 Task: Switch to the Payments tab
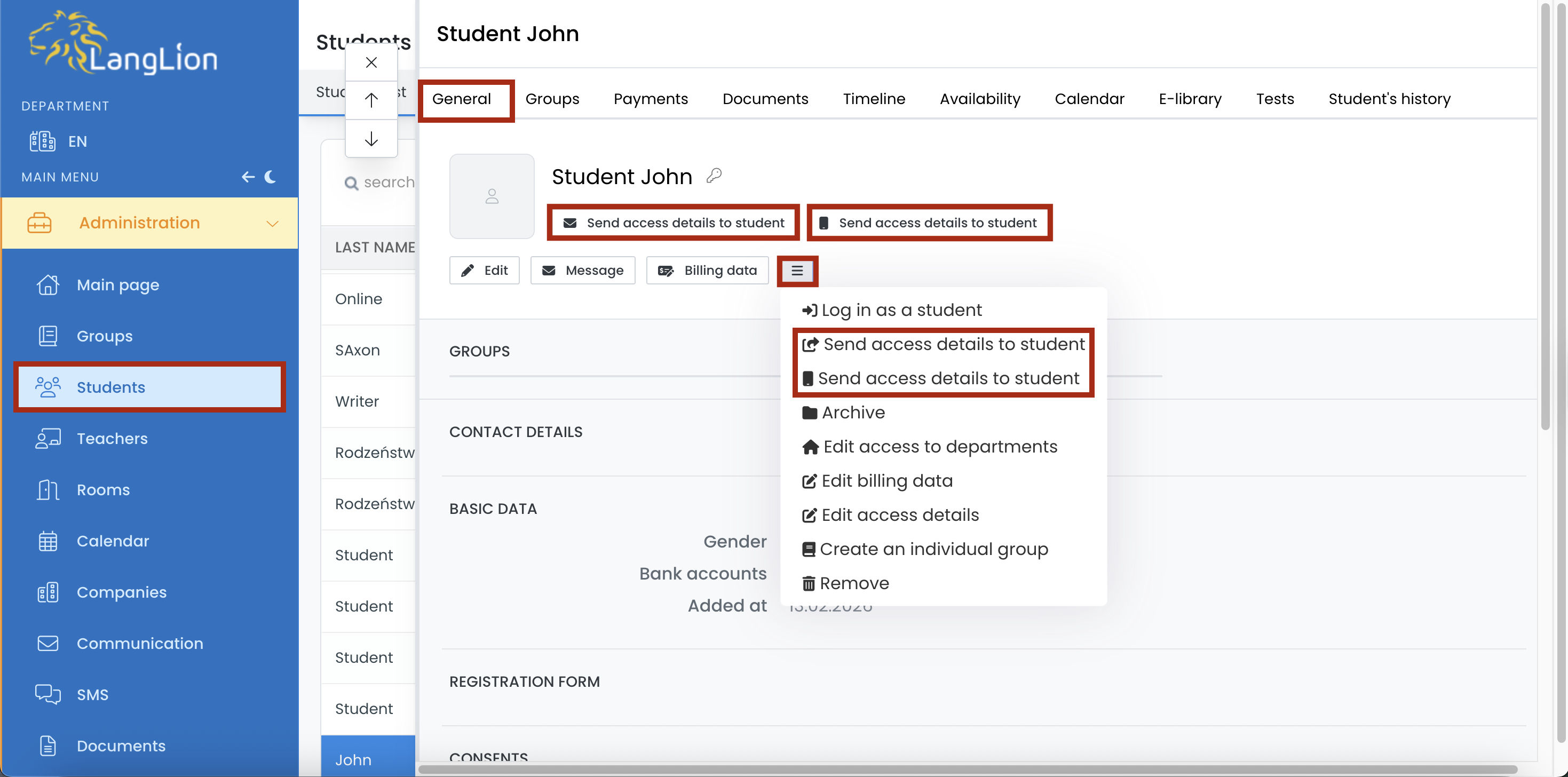(x=650, y=99)
